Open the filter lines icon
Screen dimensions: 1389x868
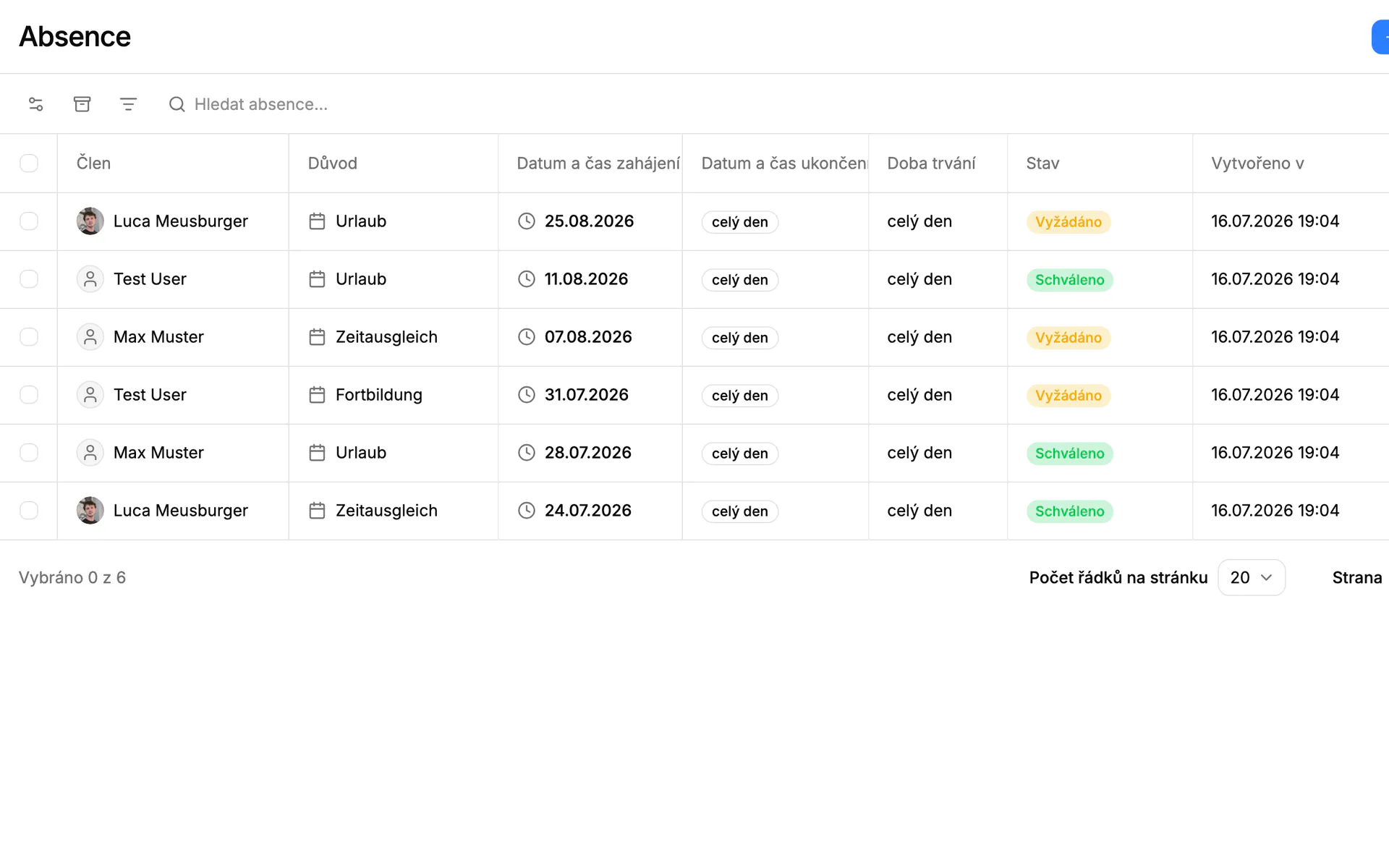click(x=128, y=104)
